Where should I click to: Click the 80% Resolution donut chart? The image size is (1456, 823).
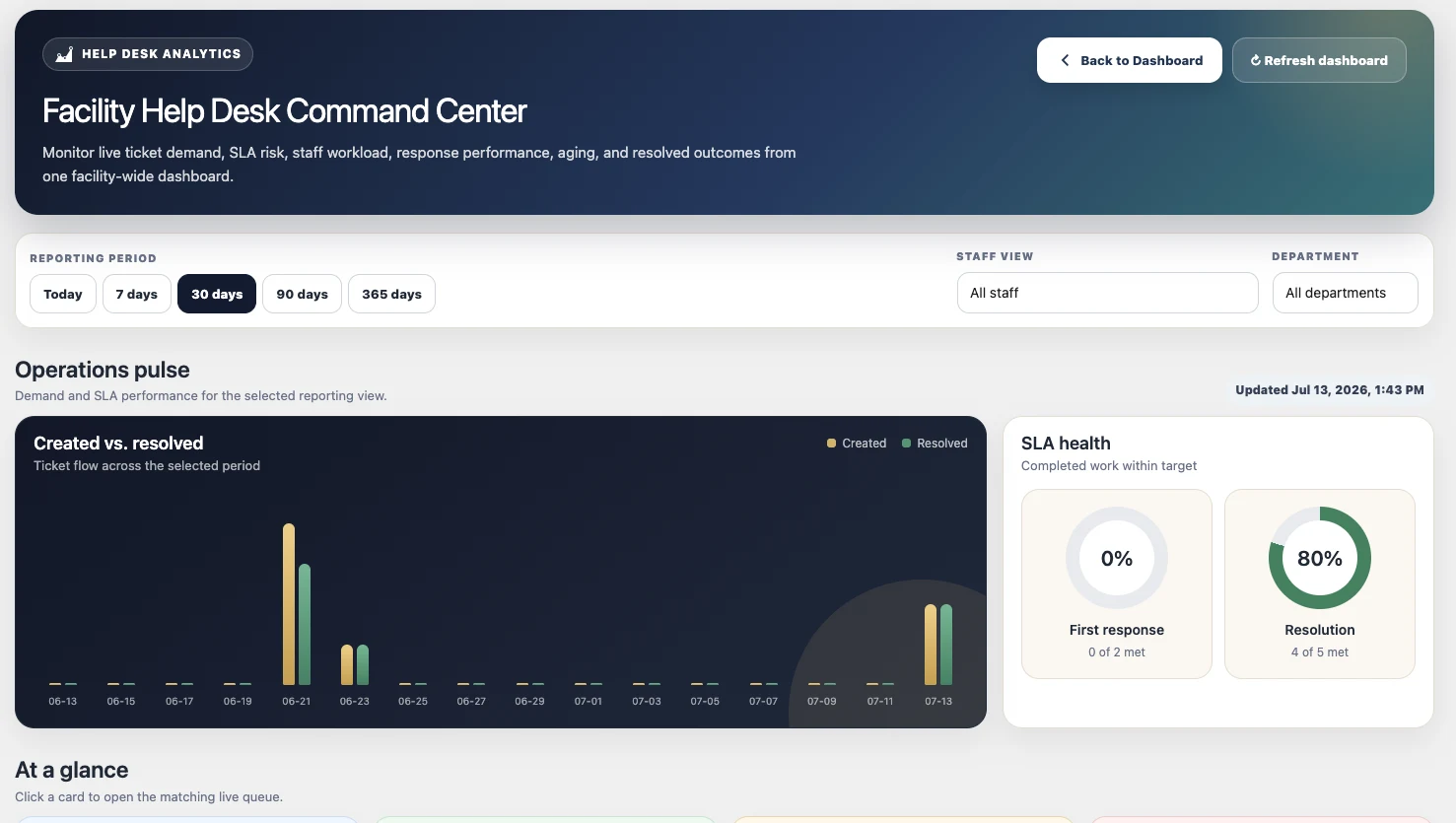click(x=1320, y=558)
